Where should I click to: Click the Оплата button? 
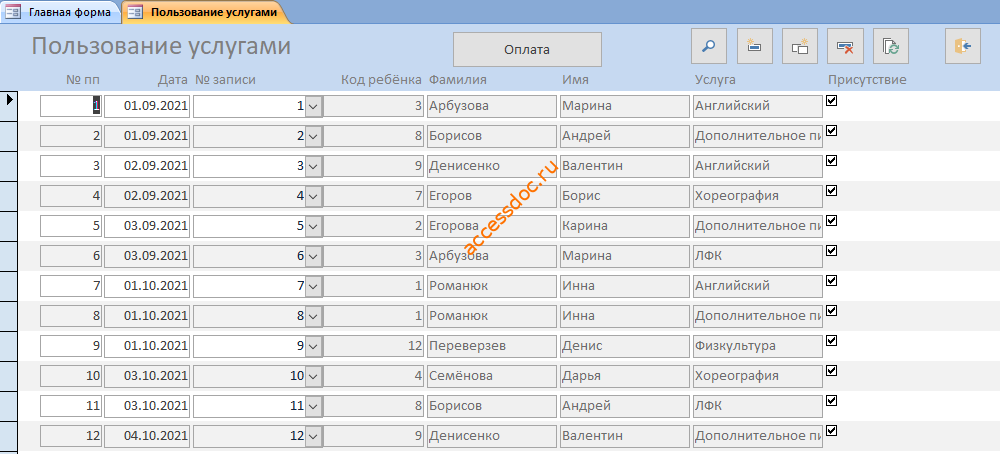(527, 49)
